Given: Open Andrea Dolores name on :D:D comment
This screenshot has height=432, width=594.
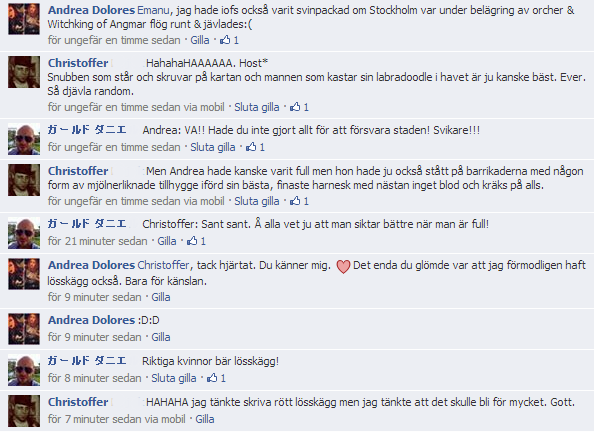Looking at the screenshot, I should [x=91, y=320].
